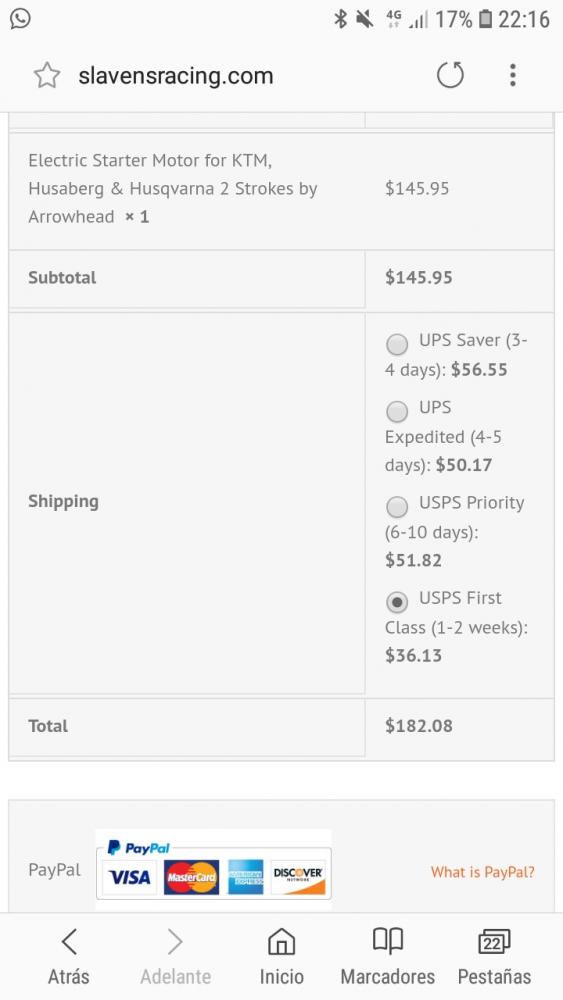
Task: Click the American Express card icon
Action: tap(245, 878)
